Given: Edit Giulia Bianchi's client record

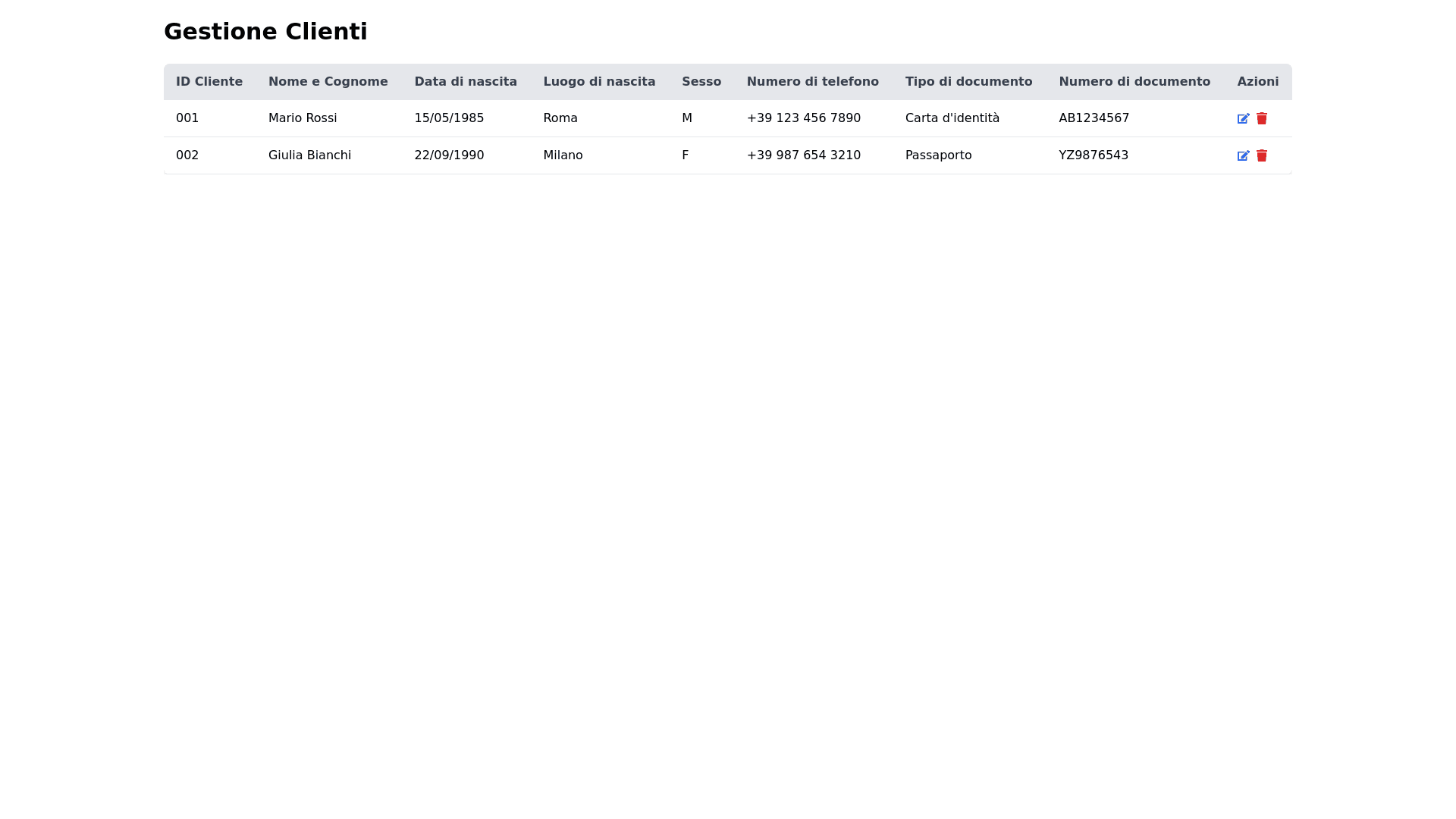Looking at the screenshot, I should point(1243,155).
